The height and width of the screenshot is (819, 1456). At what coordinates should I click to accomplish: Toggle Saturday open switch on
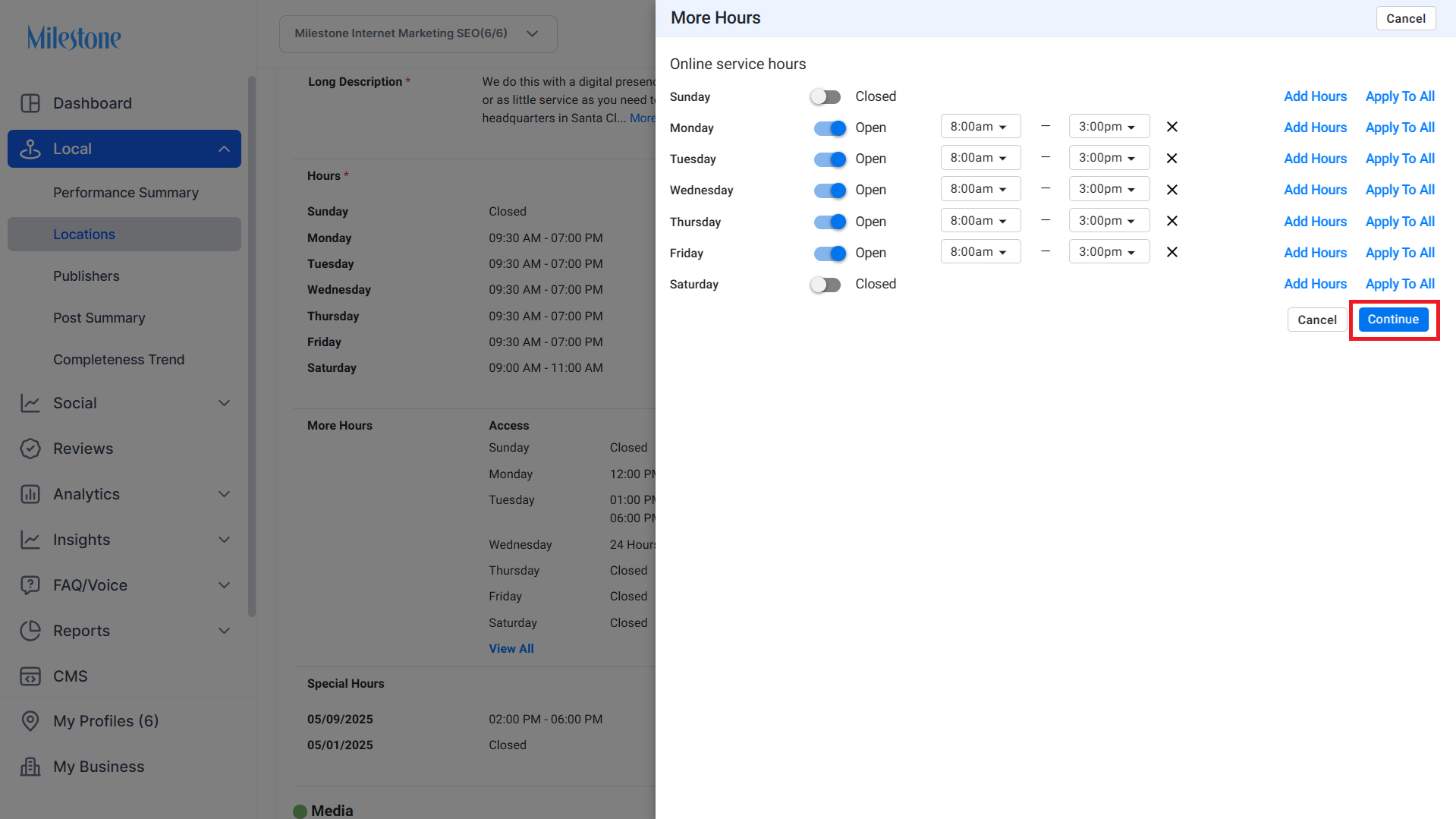825,285
